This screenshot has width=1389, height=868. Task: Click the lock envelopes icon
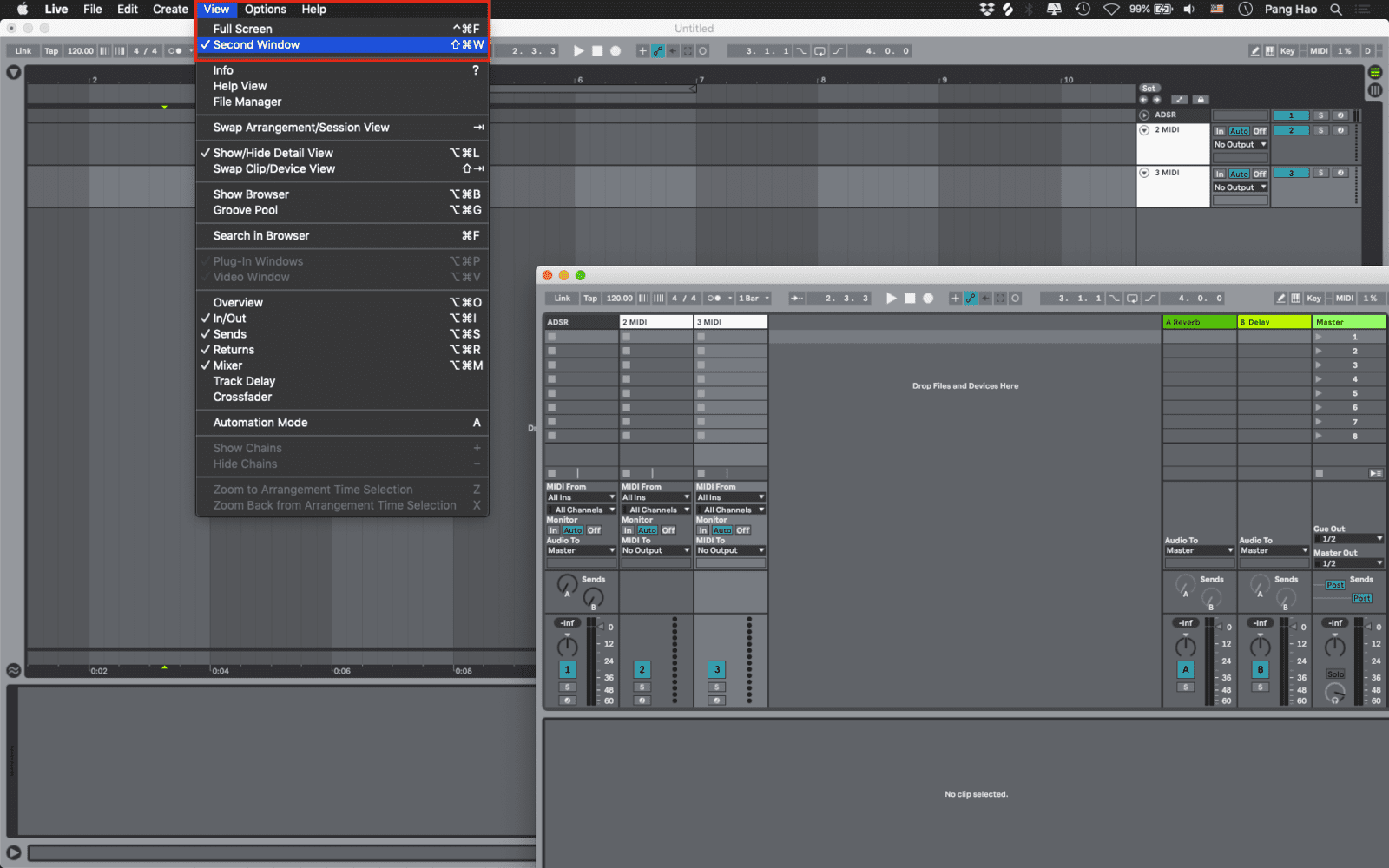click(1200, 100)
